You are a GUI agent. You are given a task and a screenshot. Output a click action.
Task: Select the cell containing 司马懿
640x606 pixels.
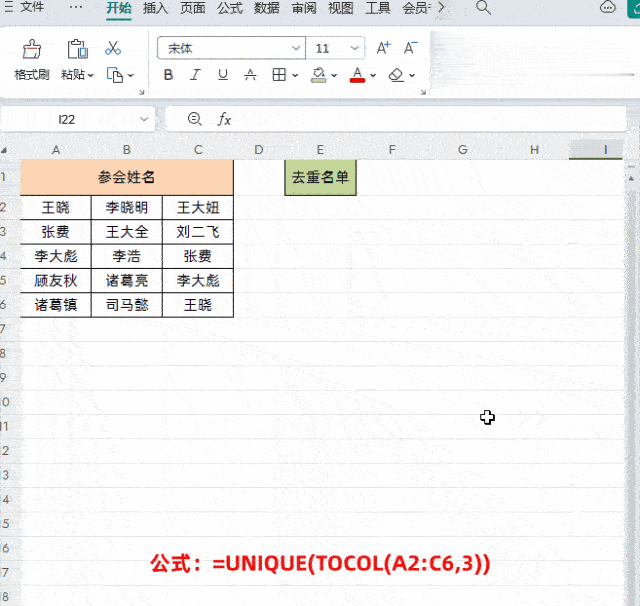pyautogui.click(x=127, y=305)
